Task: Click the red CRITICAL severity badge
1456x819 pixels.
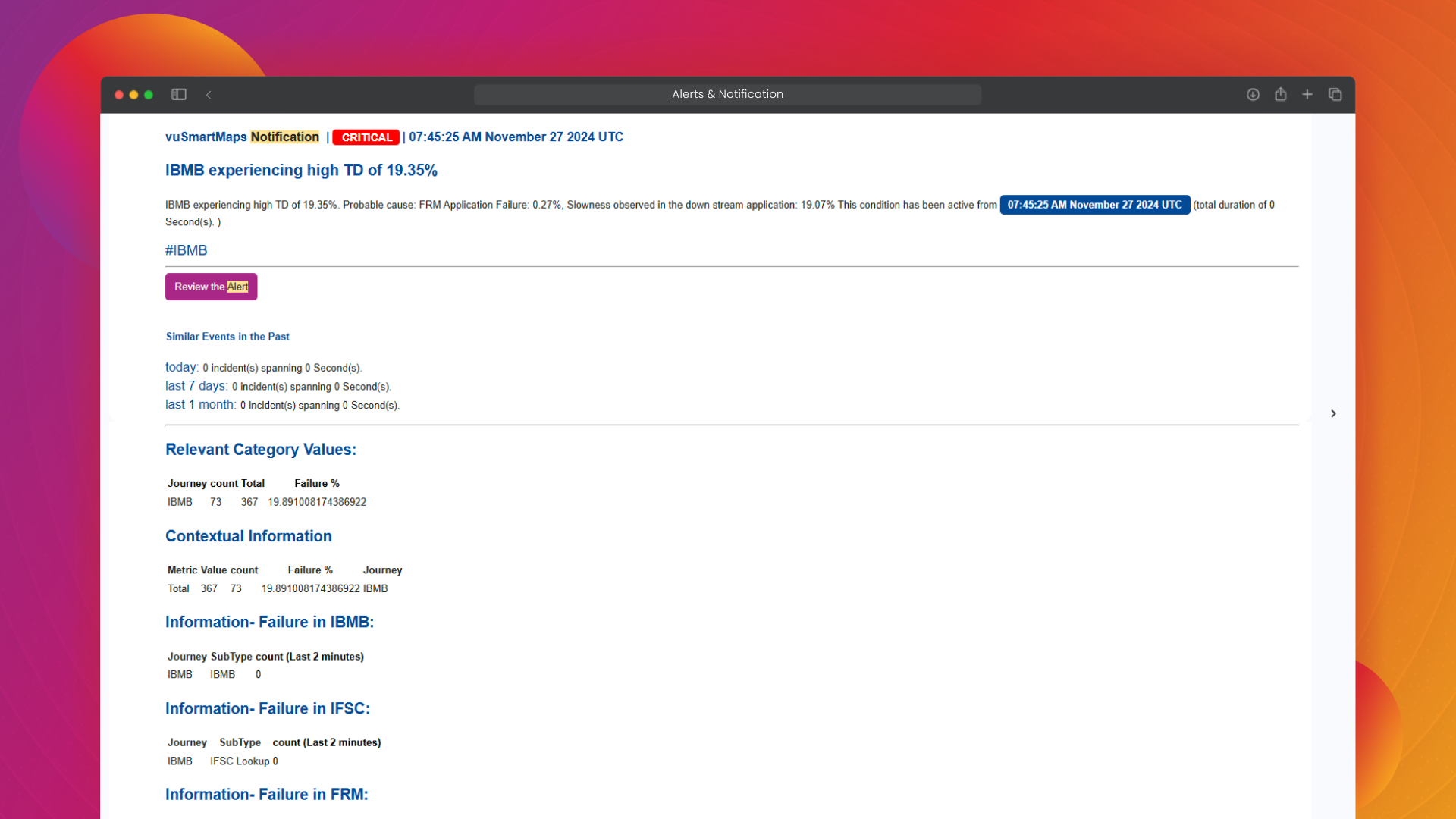Action: tap(366, 137)
